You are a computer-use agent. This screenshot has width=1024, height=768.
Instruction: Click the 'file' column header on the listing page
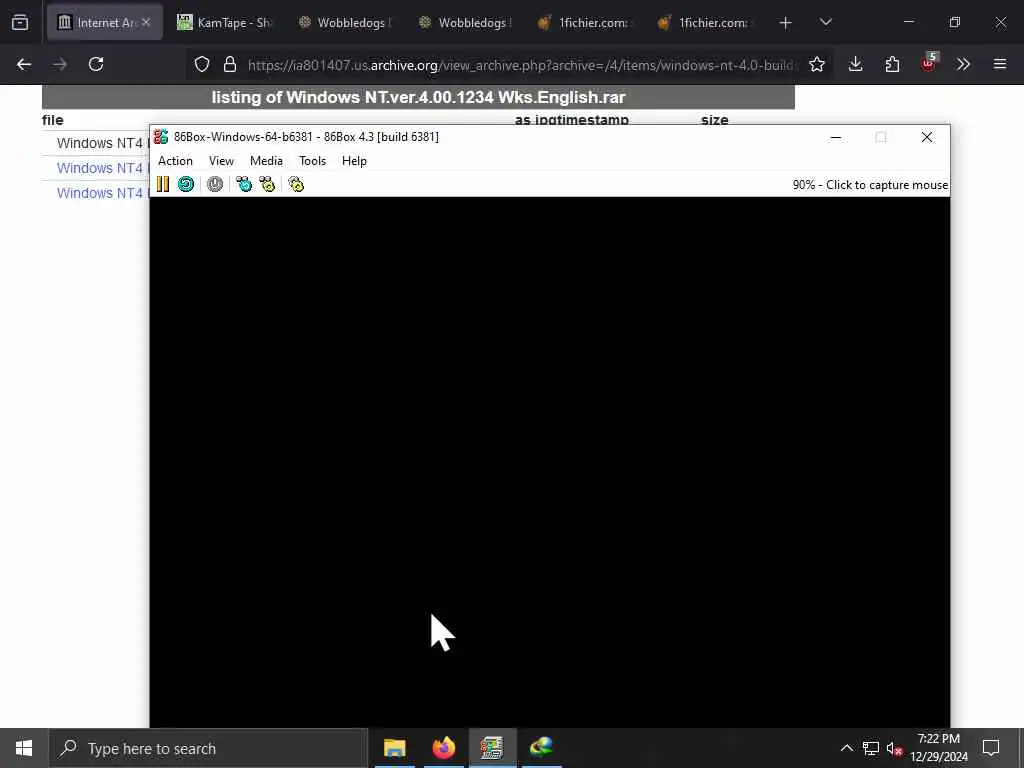pos(52,120)
